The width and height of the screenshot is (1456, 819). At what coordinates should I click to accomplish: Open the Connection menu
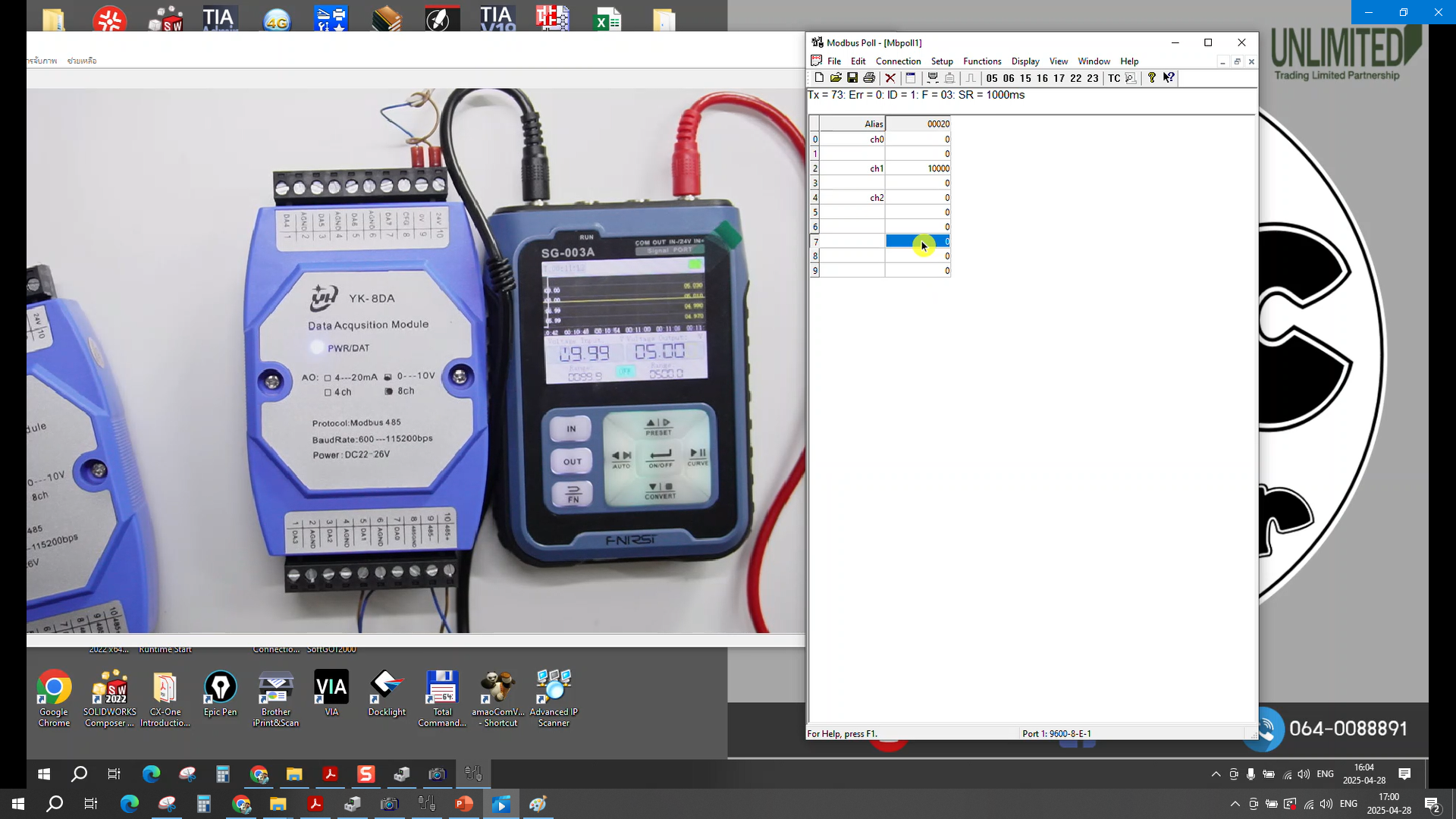click(899, 61)
